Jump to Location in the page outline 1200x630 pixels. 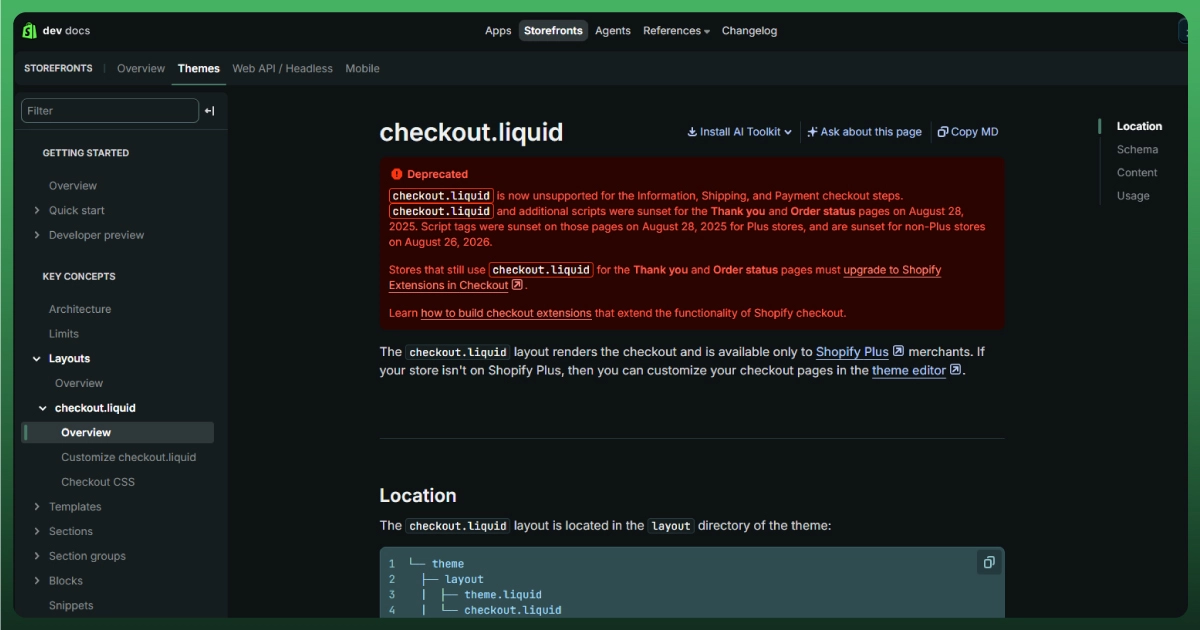[x=1139, y=126]
